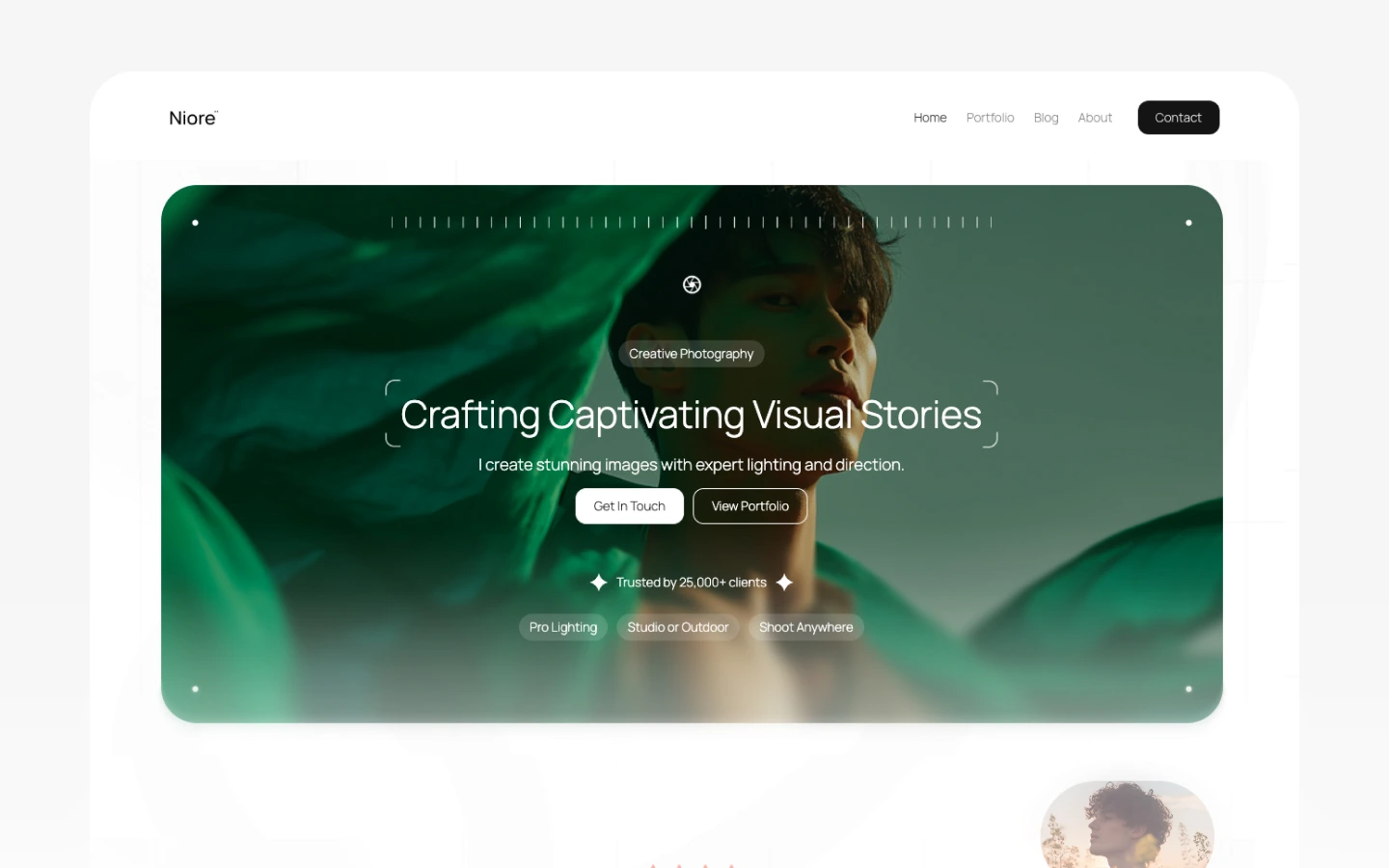This screenshot has width=1389, height=868.
Task: Open the Blog page link
Action: tap(1046, 118)
